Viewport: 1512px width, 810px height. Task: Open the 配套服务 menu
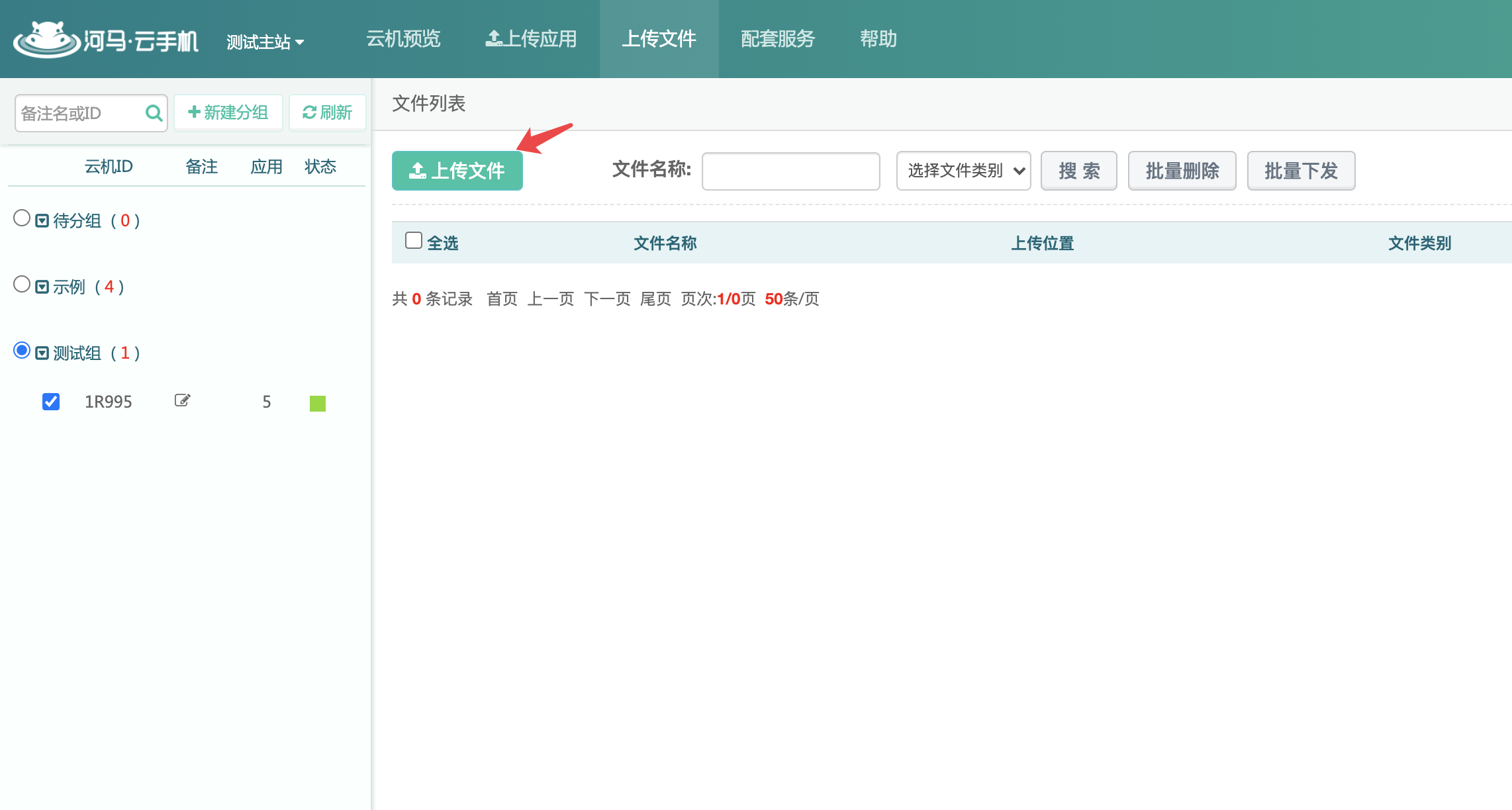click(778, 39)
